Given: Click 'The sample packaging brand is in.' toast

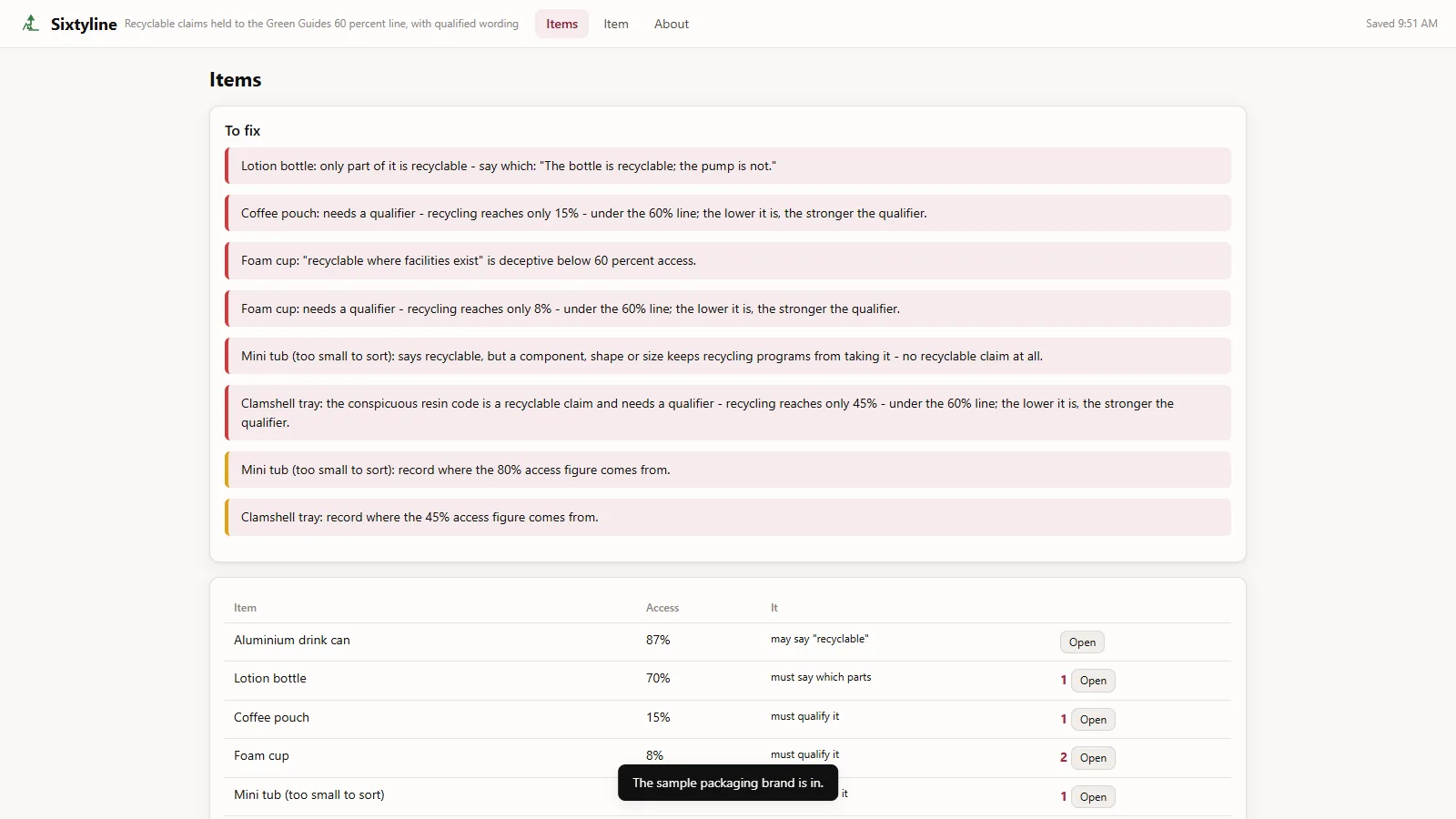Looking at the screenshot, I should (x=728, y=784).
